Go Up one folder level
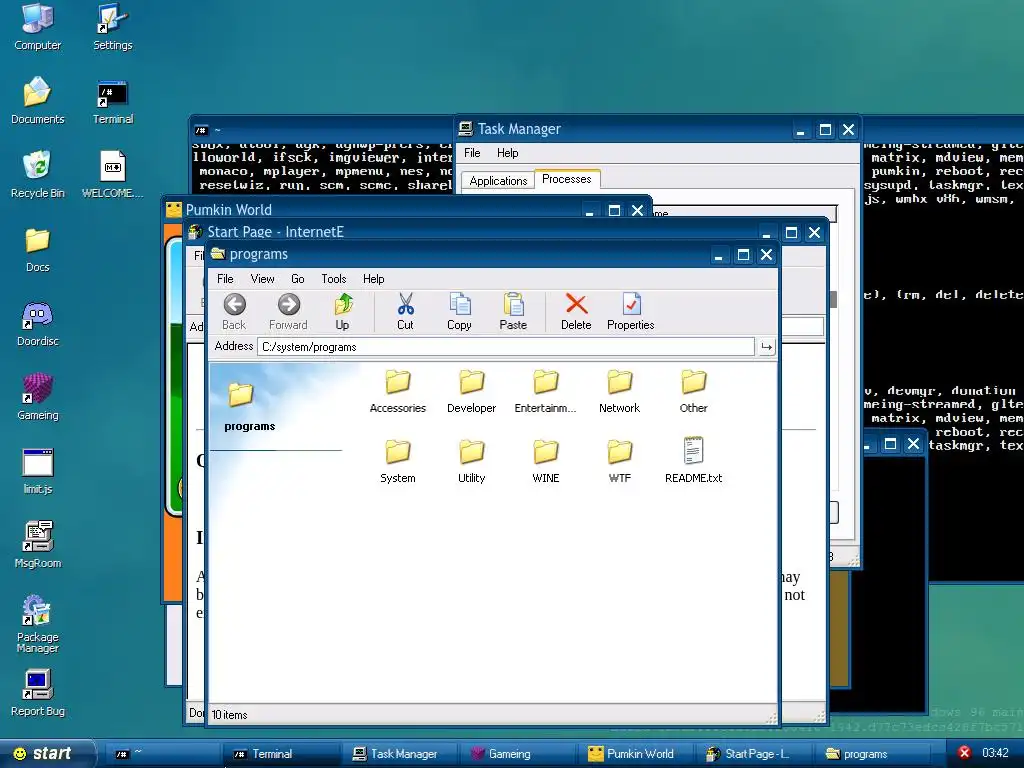1024x768 pixels. [x=342, y=312]
